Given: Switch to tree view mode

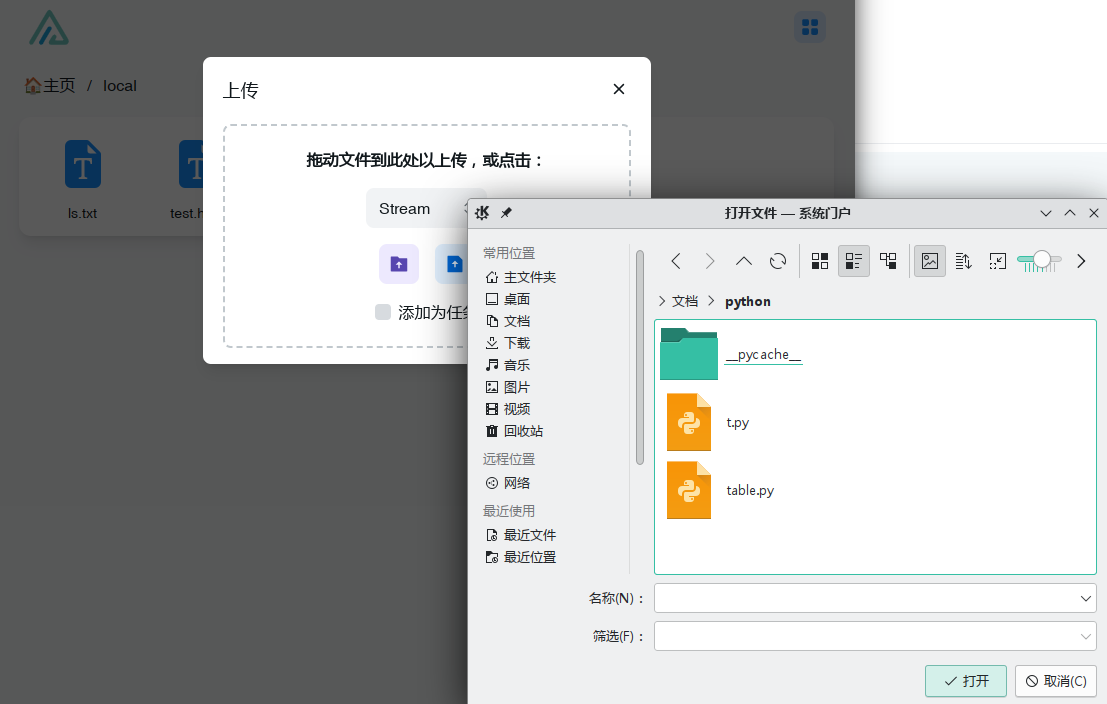Looking at the screenshot, I should tap(888, 261).
